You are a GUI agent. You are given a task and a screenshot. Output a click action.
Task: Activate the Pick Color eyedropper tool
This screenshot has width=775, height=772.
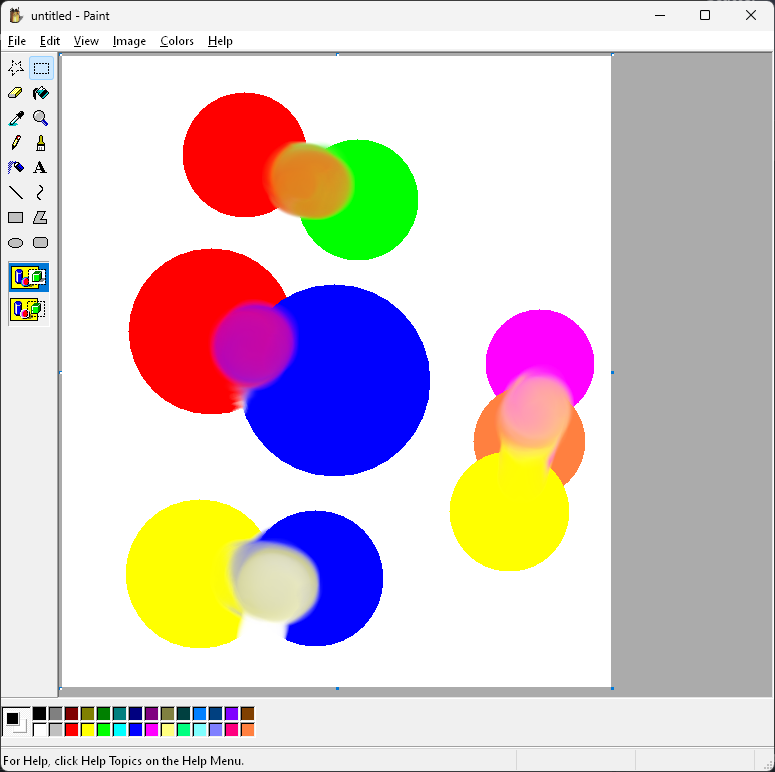[x=16, y=118]
